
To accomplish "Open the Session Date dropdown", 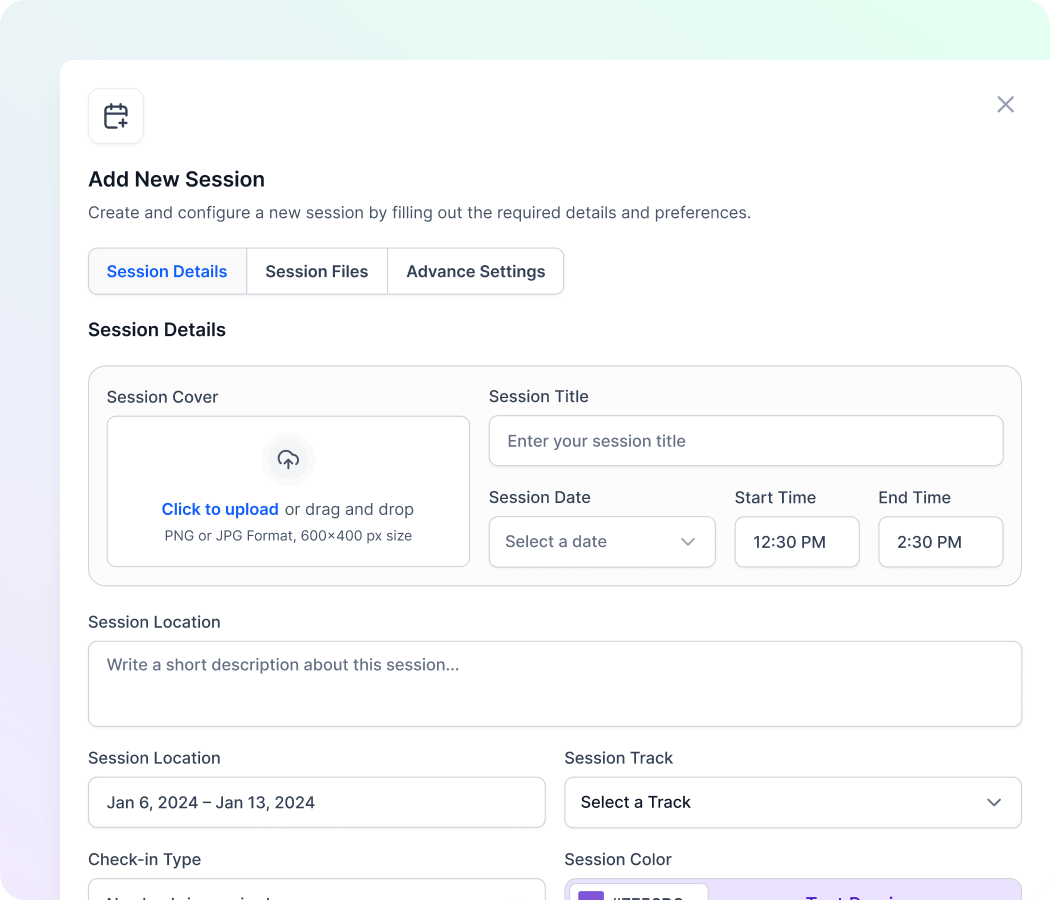I will [x=602, y=542].
